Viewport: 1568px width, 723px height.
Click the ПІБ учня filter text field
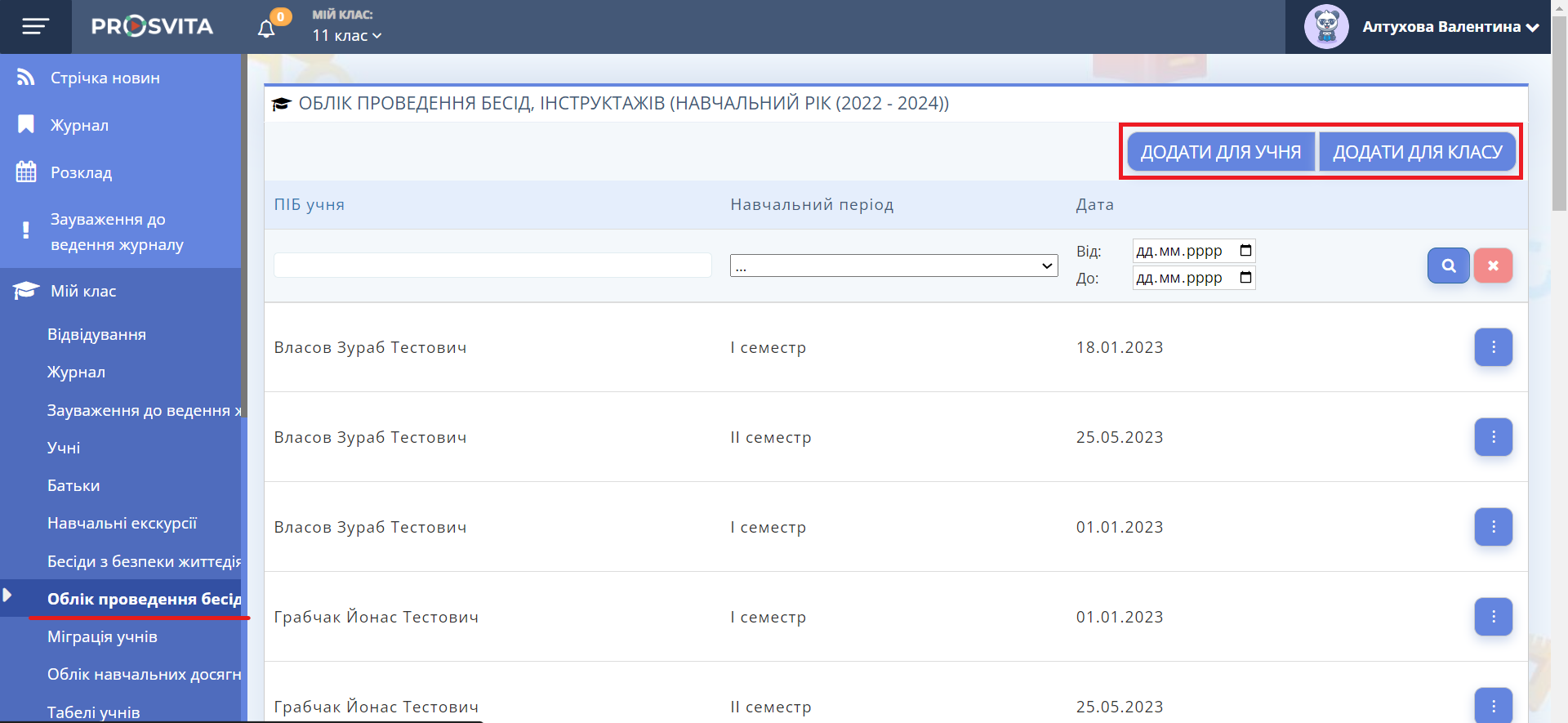click(492, 266)
